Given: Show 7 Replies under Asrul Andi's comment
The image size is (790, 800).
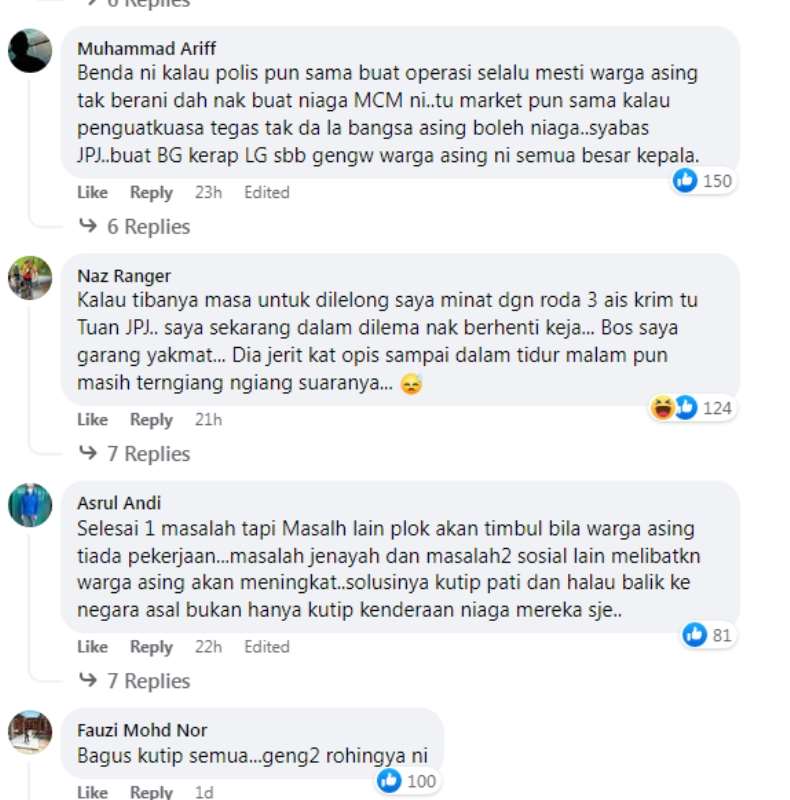Looking at the screenshot, I should (148, 681).
